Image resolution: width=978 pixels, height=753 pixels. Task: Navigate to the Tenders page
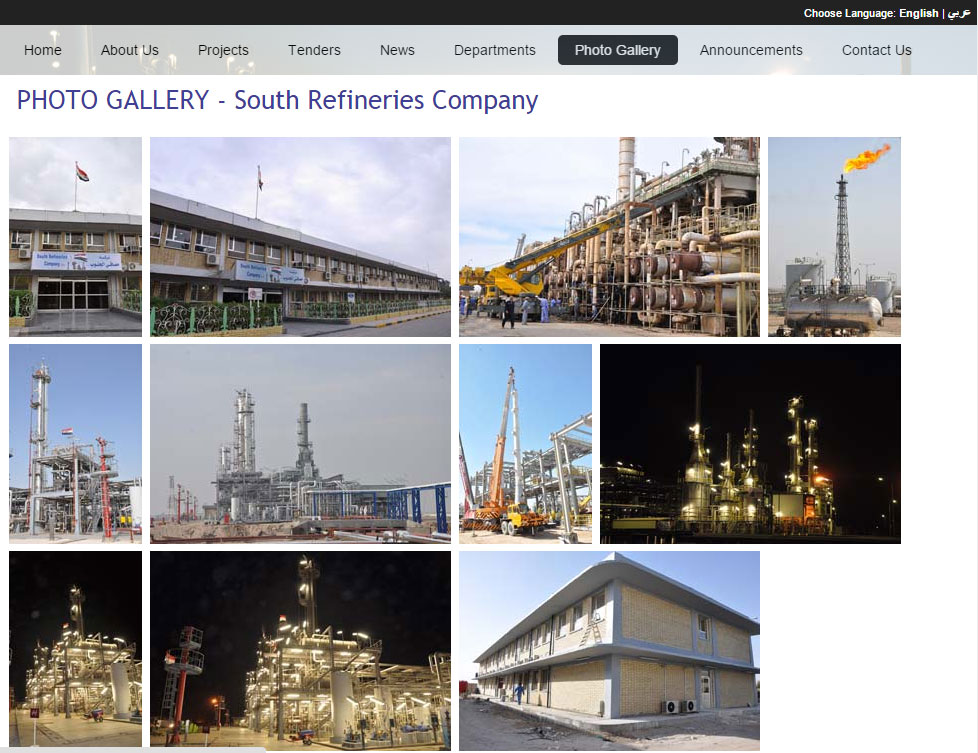pos(314,50)
